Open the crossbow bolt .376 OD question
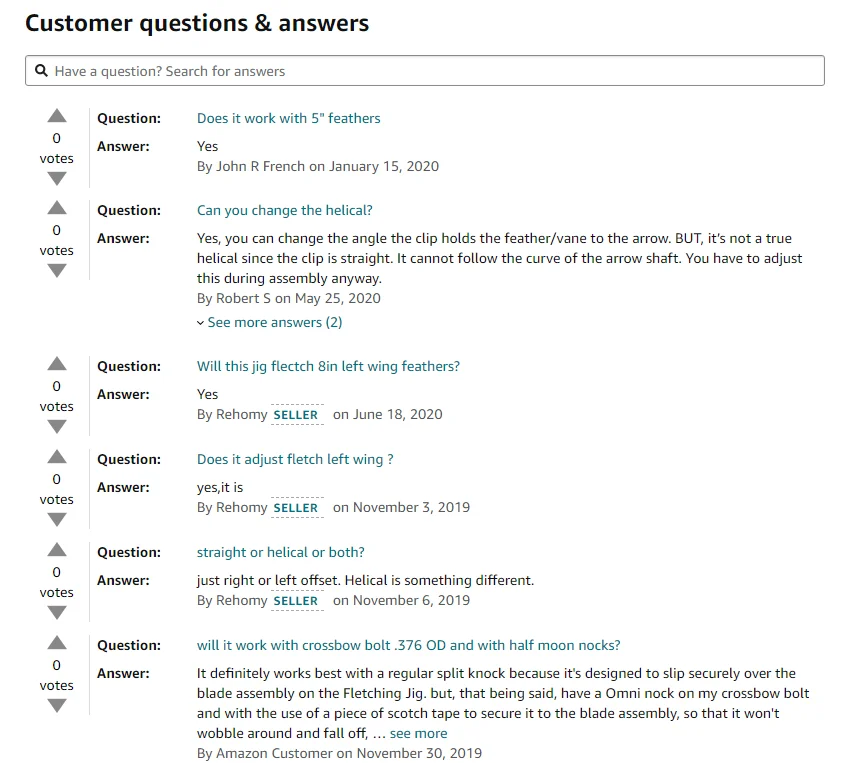848x763 pixels. click(x=408, y=645)
